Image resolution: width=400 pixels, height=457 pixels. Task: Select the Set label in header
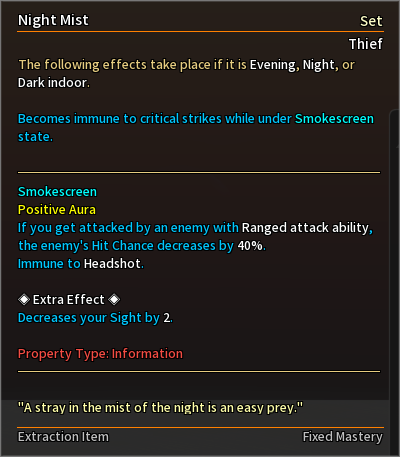[371, 21]
